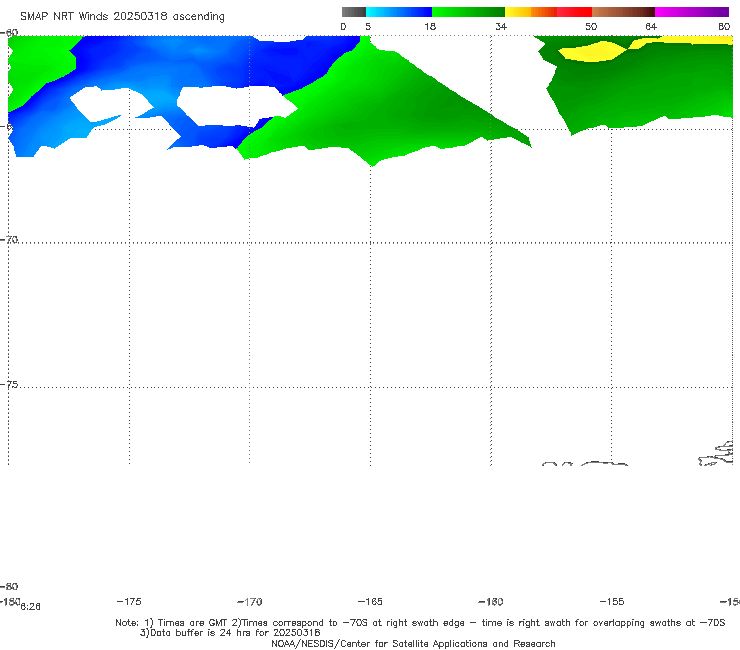Click the "NOAA/NESDIS/Center for Satellite Applications and Research" credit
The height and width of the screenshot is (650, 740).
point(413,644)
